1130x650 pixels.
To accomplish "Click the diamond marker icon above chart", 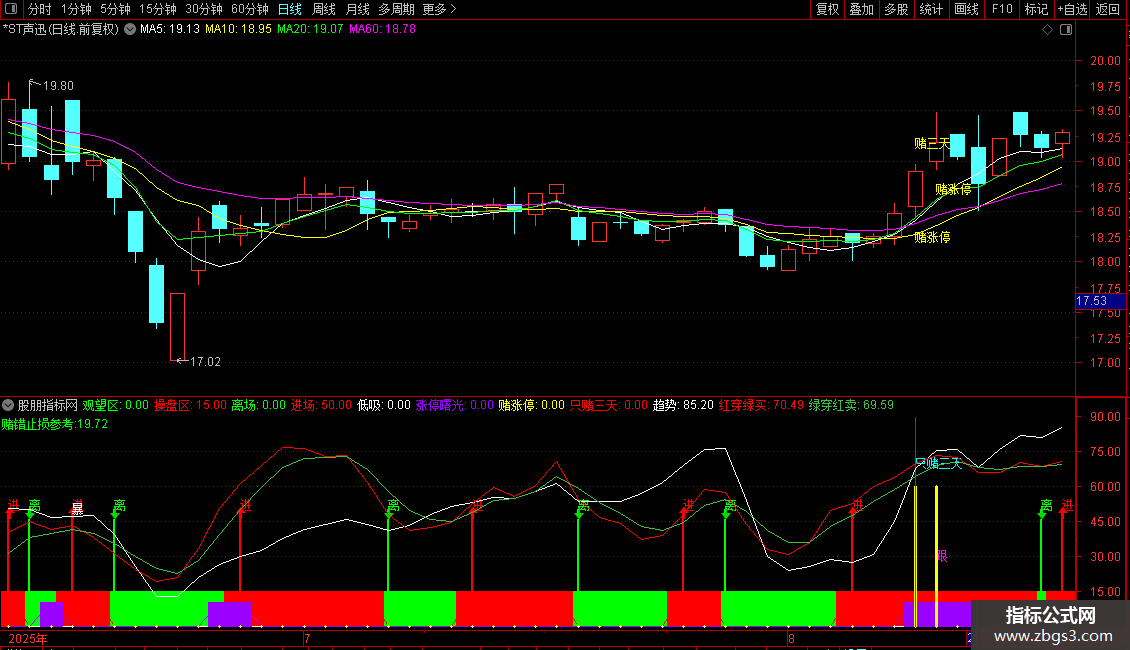I will 1048,30.
